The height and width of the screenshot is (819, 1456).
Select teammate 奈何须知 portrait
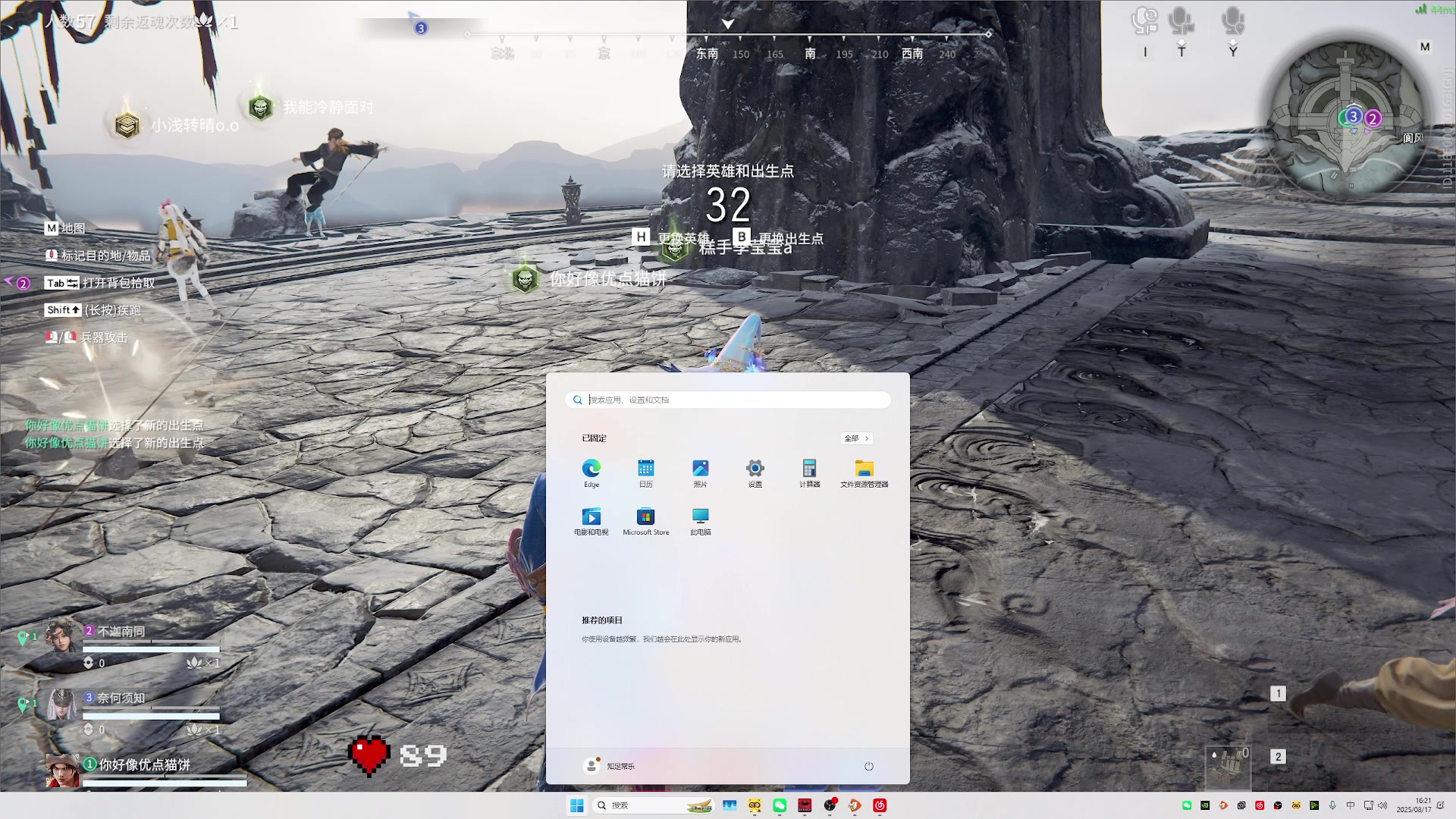62,704
